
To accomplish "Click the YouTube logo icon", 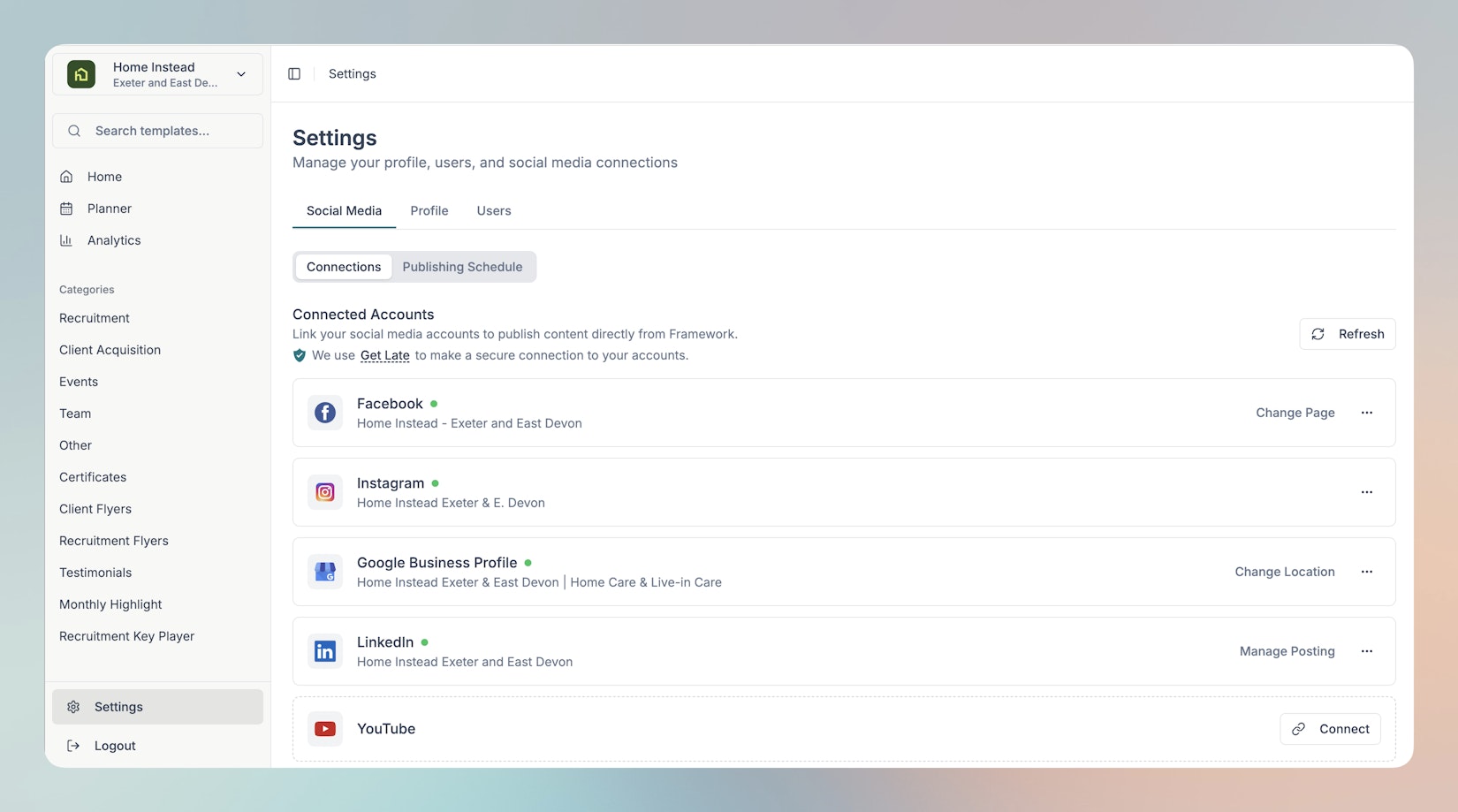I will (325, 729).
